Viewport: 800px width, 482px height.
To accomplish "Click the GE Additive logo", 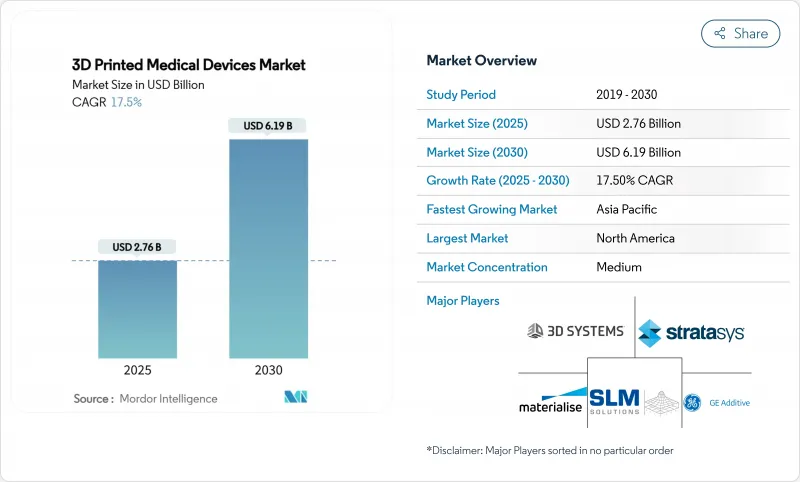I will (717, 402).
